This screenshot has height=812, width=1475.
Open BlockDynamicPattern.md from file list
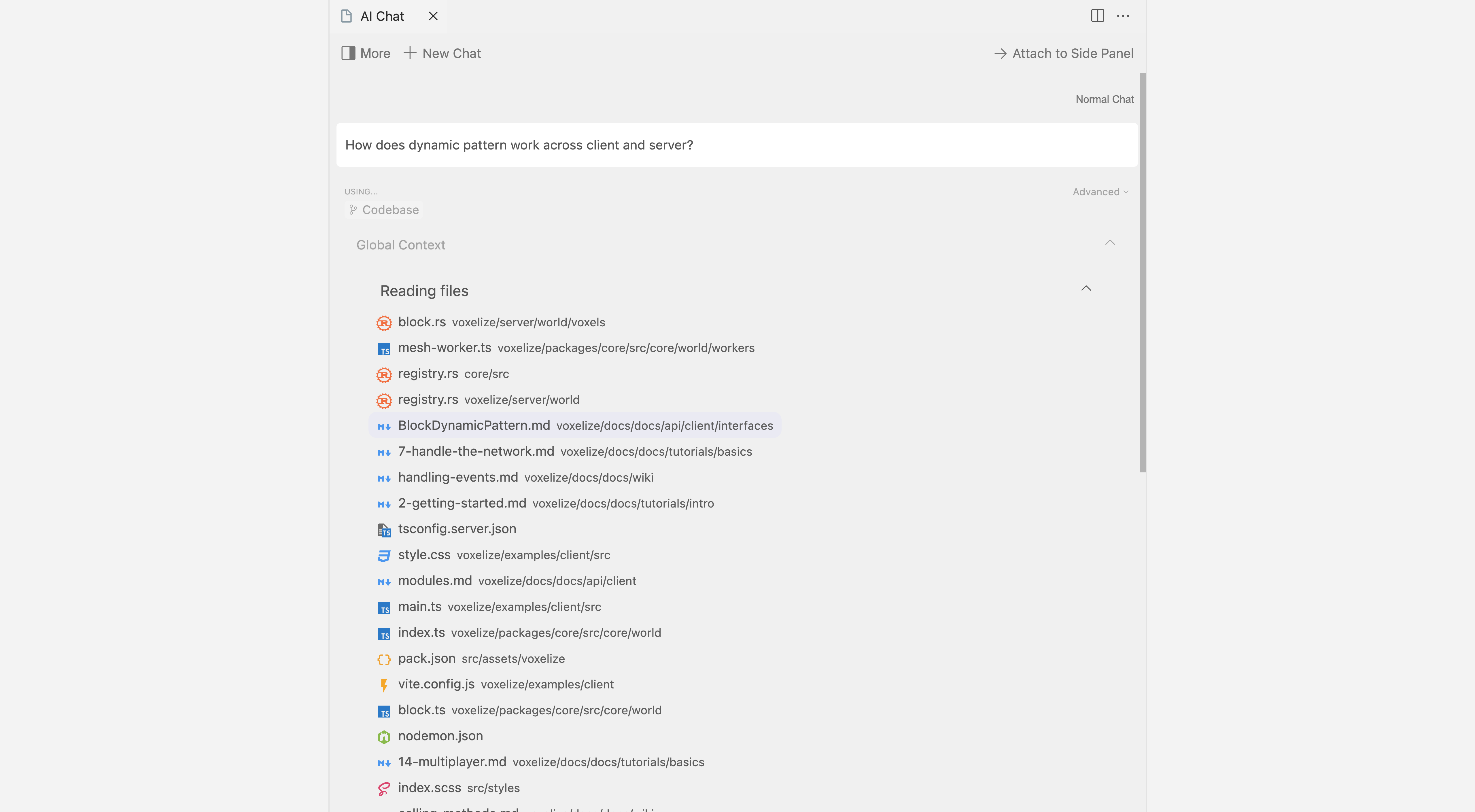(x=474, y=425)
